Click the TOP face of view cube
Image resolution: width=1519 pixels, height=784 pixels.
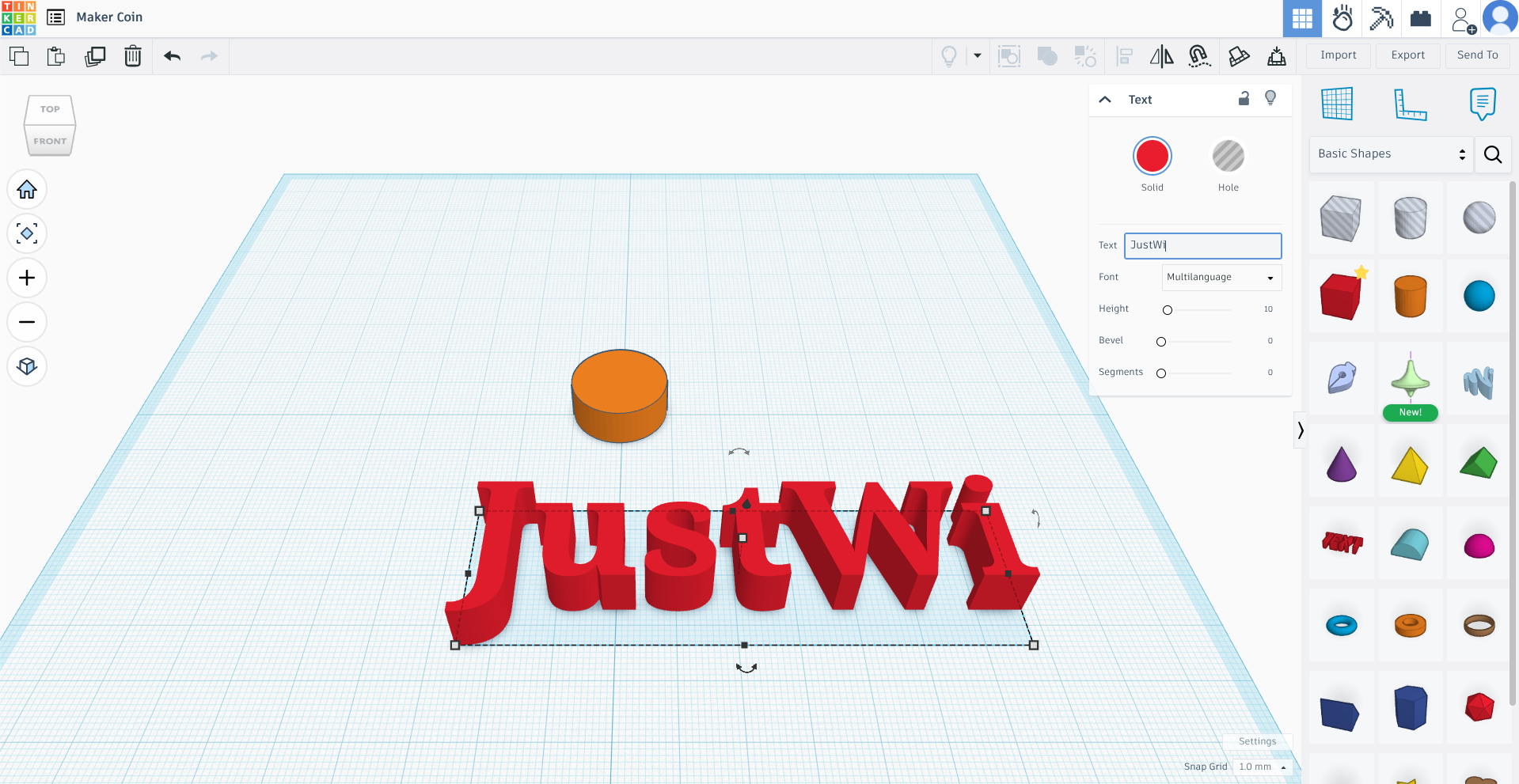click(50, 109)
